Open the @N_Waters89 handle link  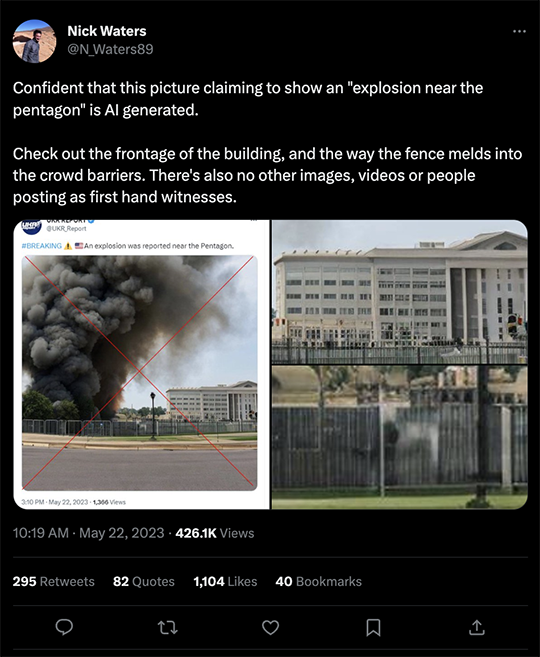[110, 49]
